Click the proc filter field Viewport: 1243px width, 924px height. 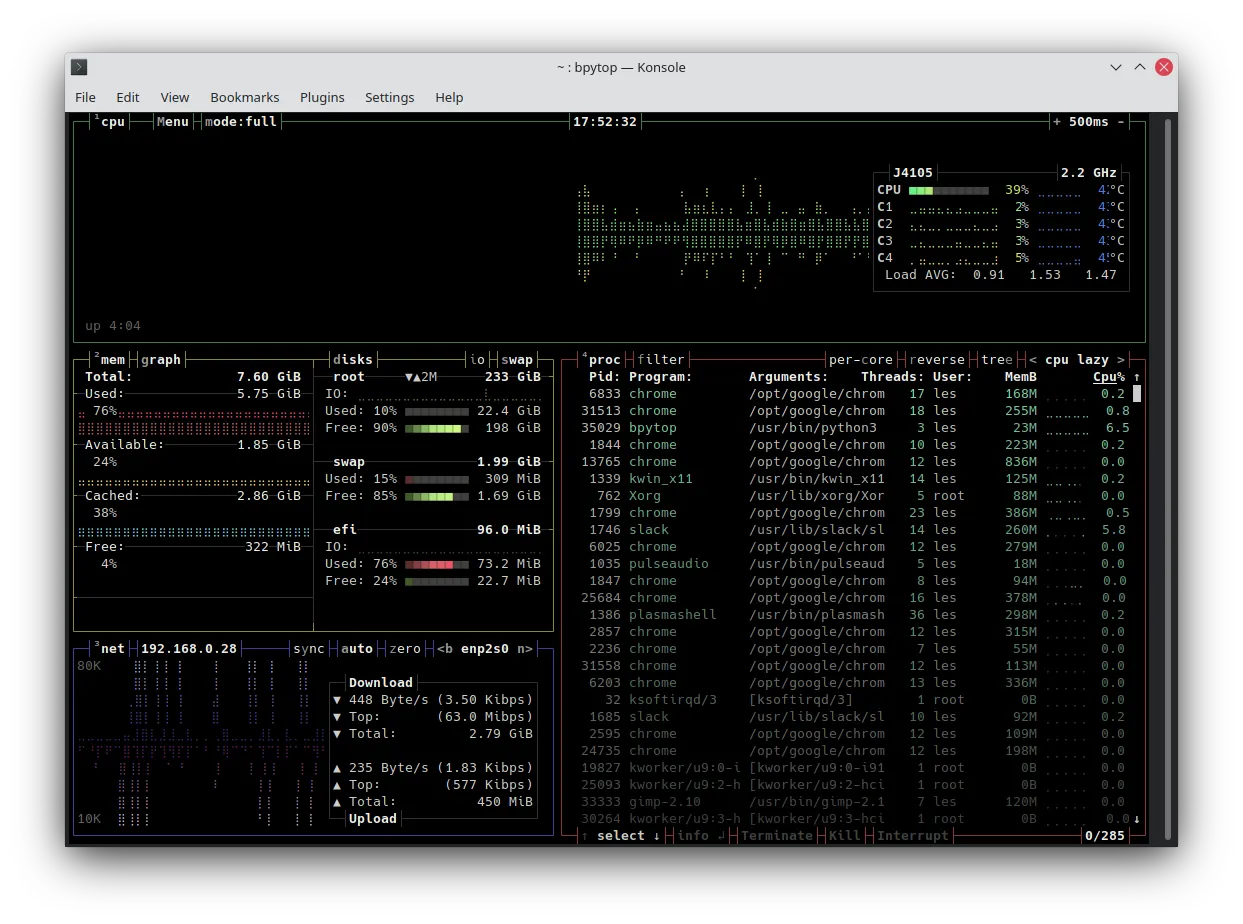tap(661, 359)
